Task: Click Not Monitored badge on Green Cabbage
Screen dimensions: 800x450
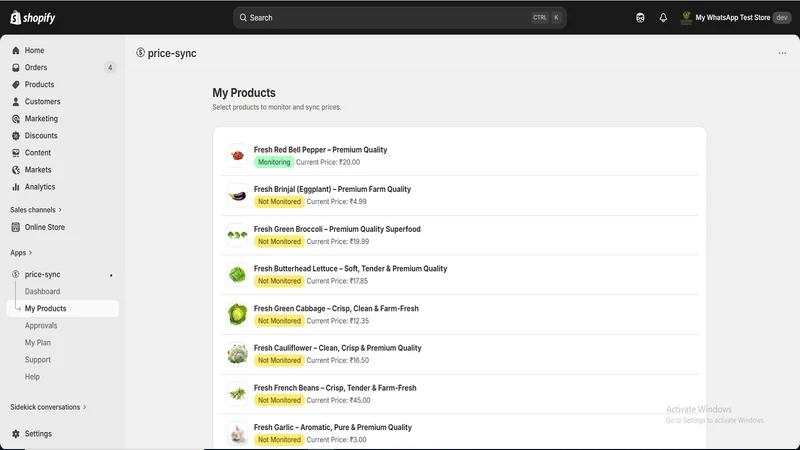Action: coord(279,321)
